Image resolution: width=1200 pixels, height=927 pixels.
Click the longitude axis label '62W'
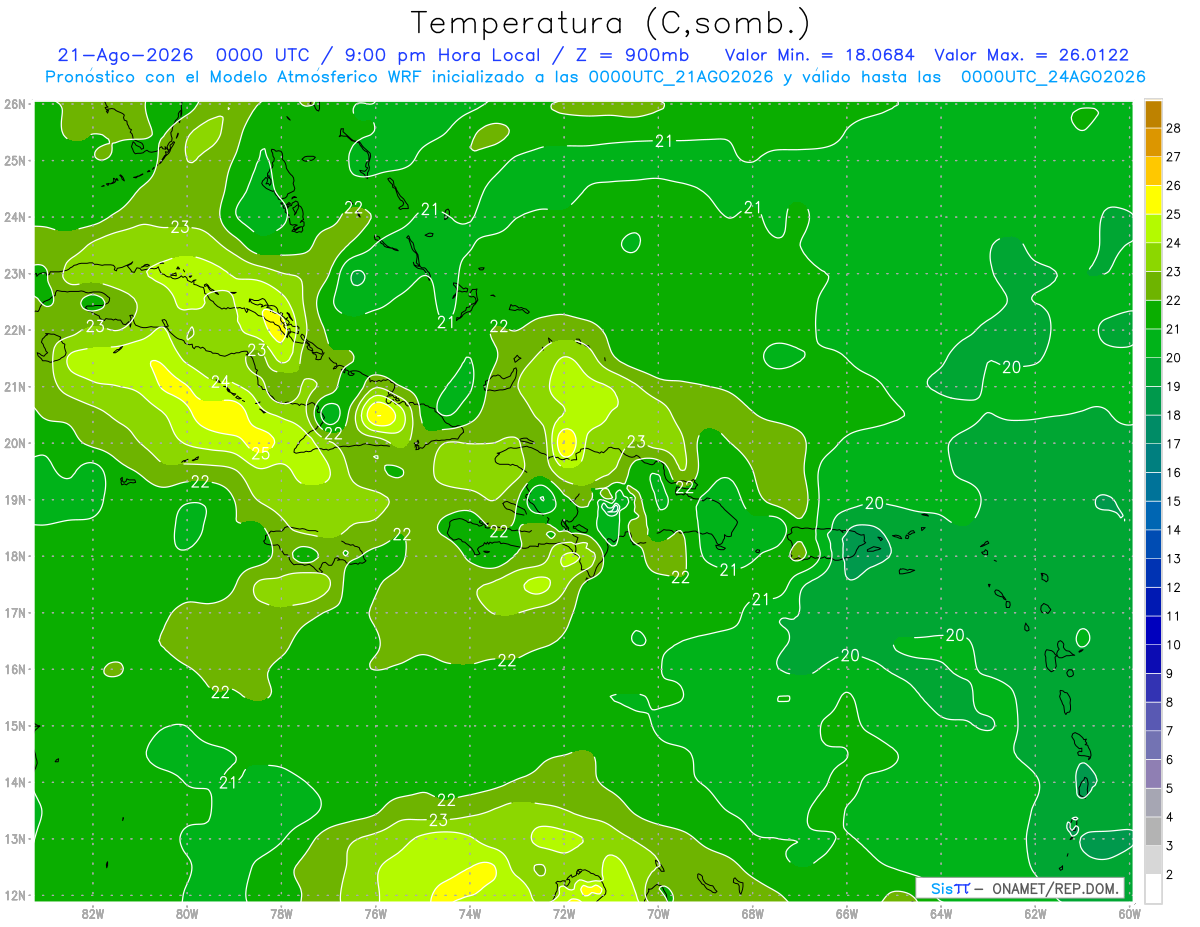coord(1035,913)
